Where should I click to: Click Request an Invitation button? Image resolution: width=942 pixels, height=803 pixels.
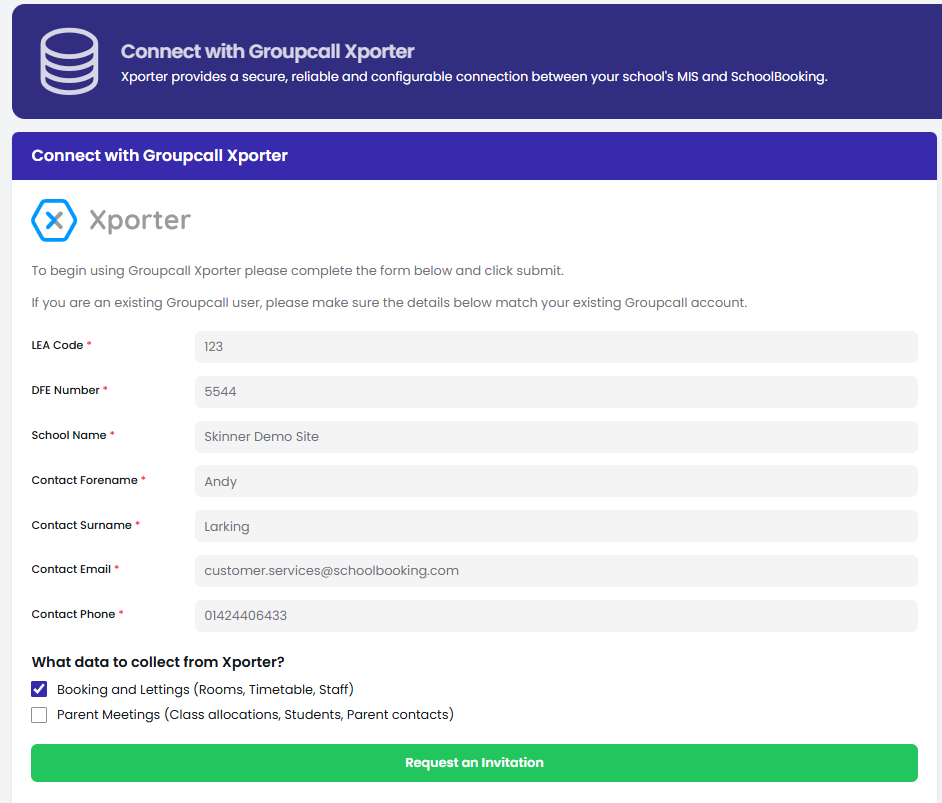(x=474, y=763)
